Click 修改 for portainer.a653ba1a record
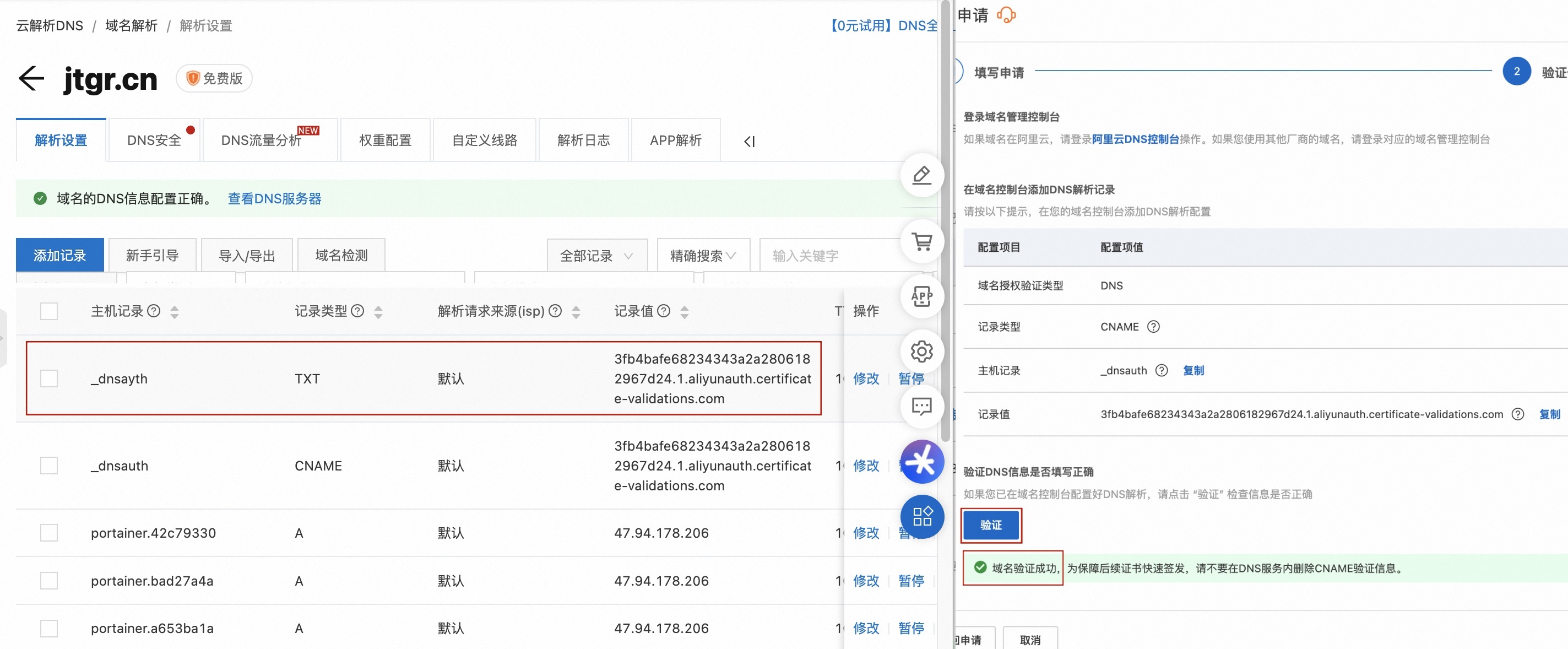The image size is (1568, 649). 866,628
